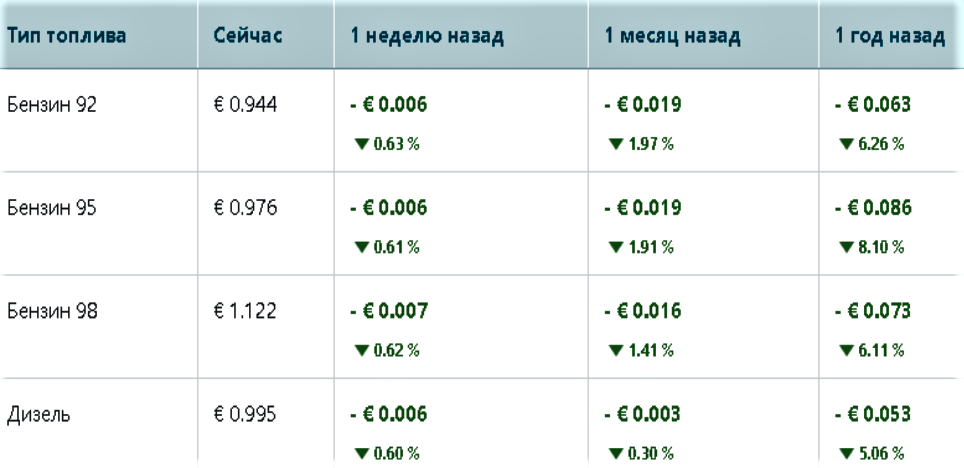Click the down arrow before 0.30 %
The height and width of the screenshot is (468, 964).
click(615, 453)
